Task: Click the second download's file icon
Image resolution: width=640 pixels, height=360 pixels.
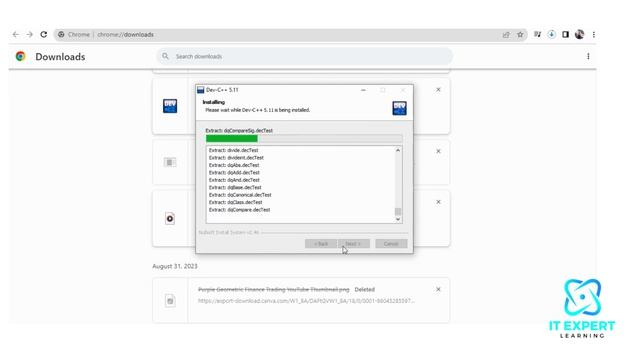Action: pyautogui.click(x=170, y=162)
